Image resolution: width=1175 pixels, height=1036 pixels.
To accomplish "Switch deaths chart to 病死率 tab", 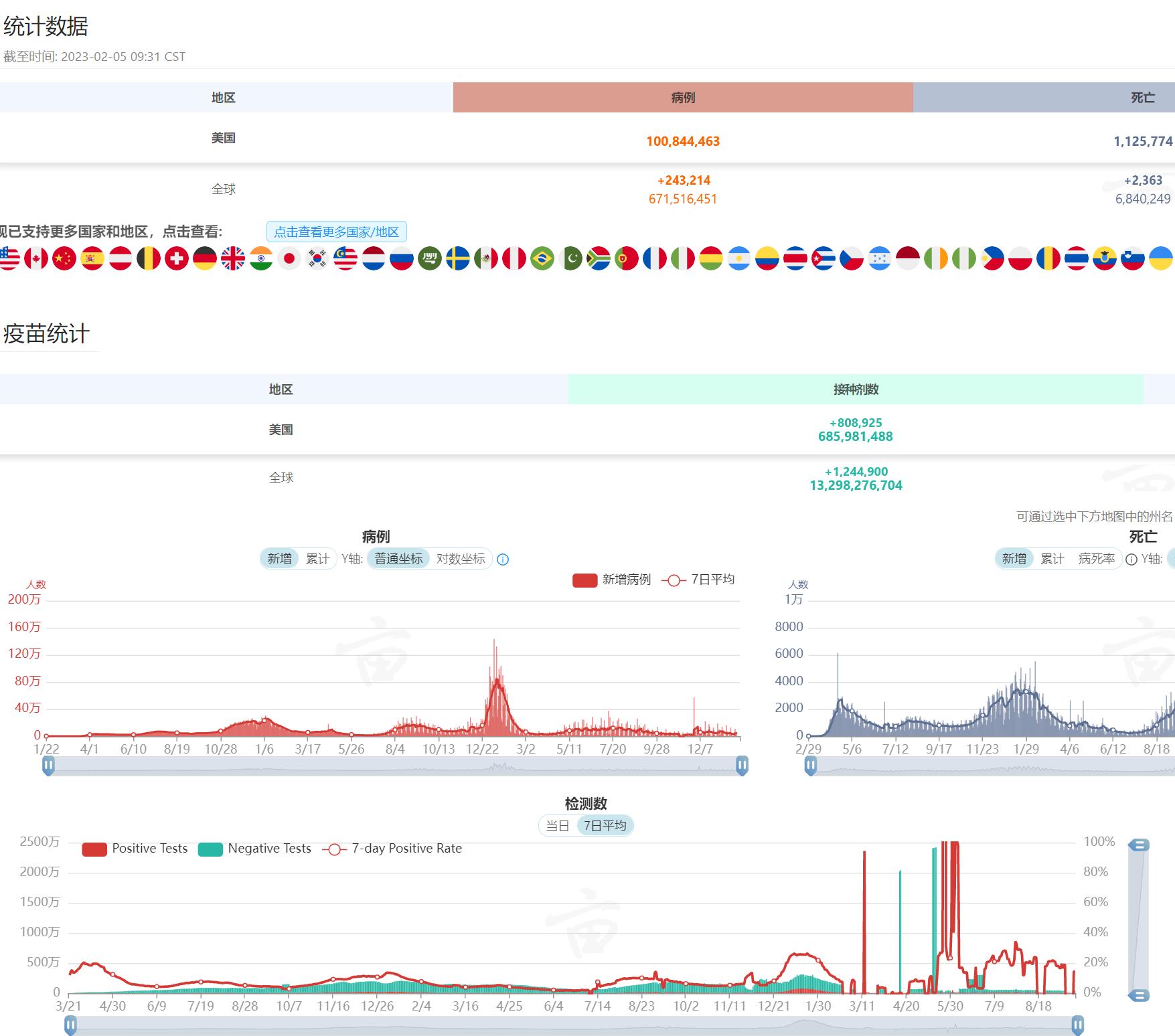I will point(1097,559).
